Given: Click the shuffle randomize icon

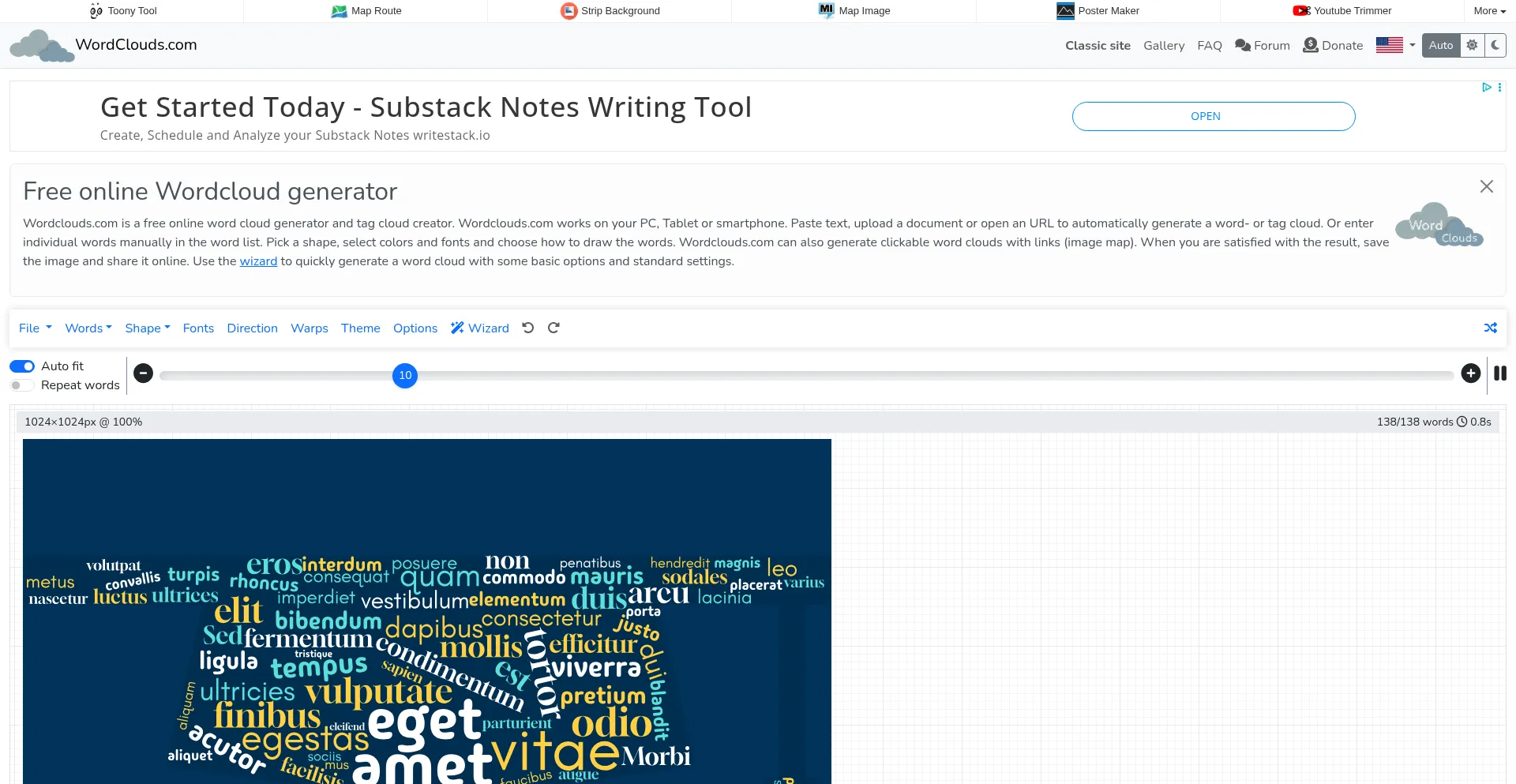Looking at the screenshot, I should tap(1490, 328).
